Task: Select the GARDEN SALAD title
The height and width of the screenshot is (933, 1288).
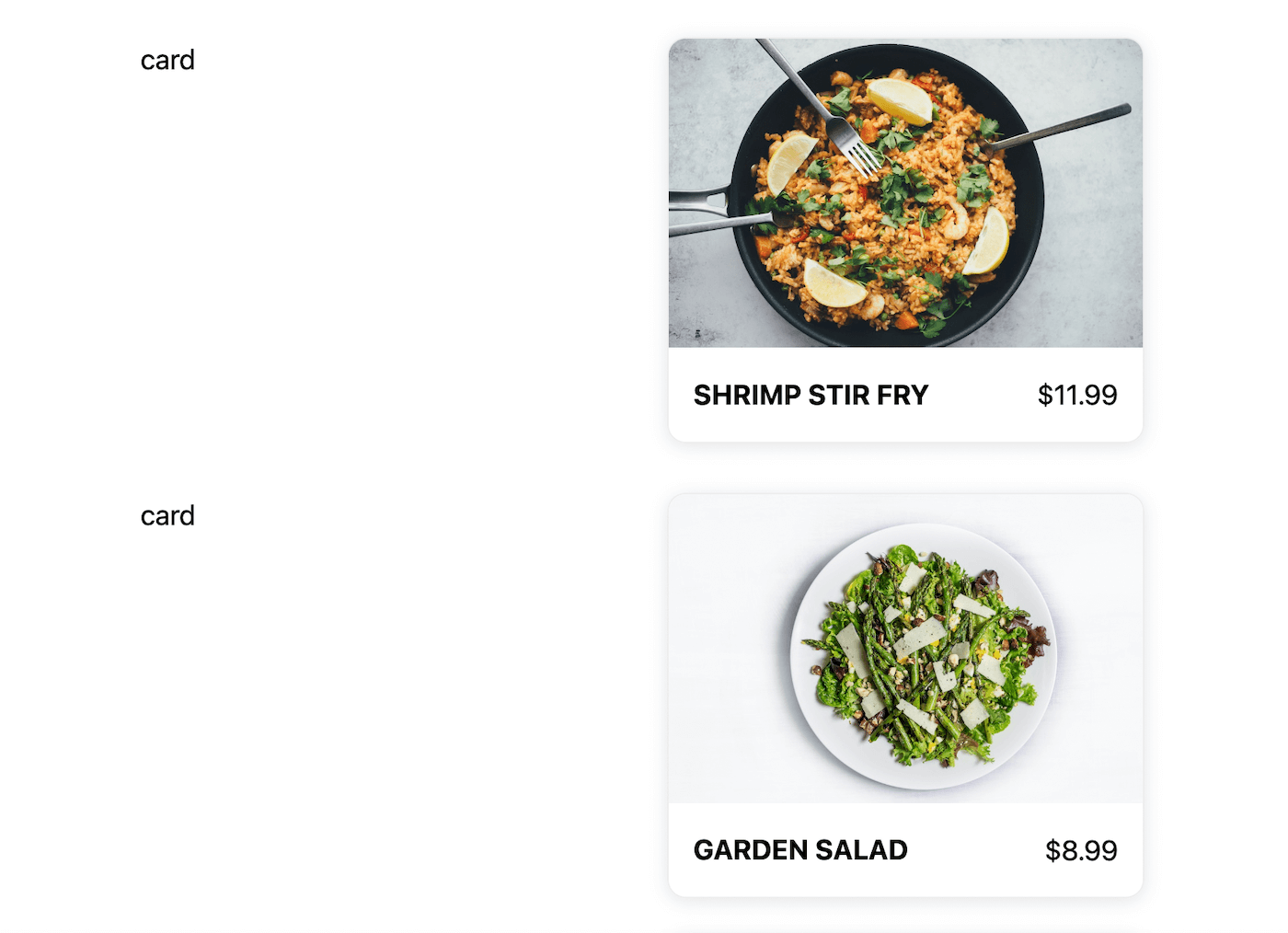Action: (x=800, y=850)
